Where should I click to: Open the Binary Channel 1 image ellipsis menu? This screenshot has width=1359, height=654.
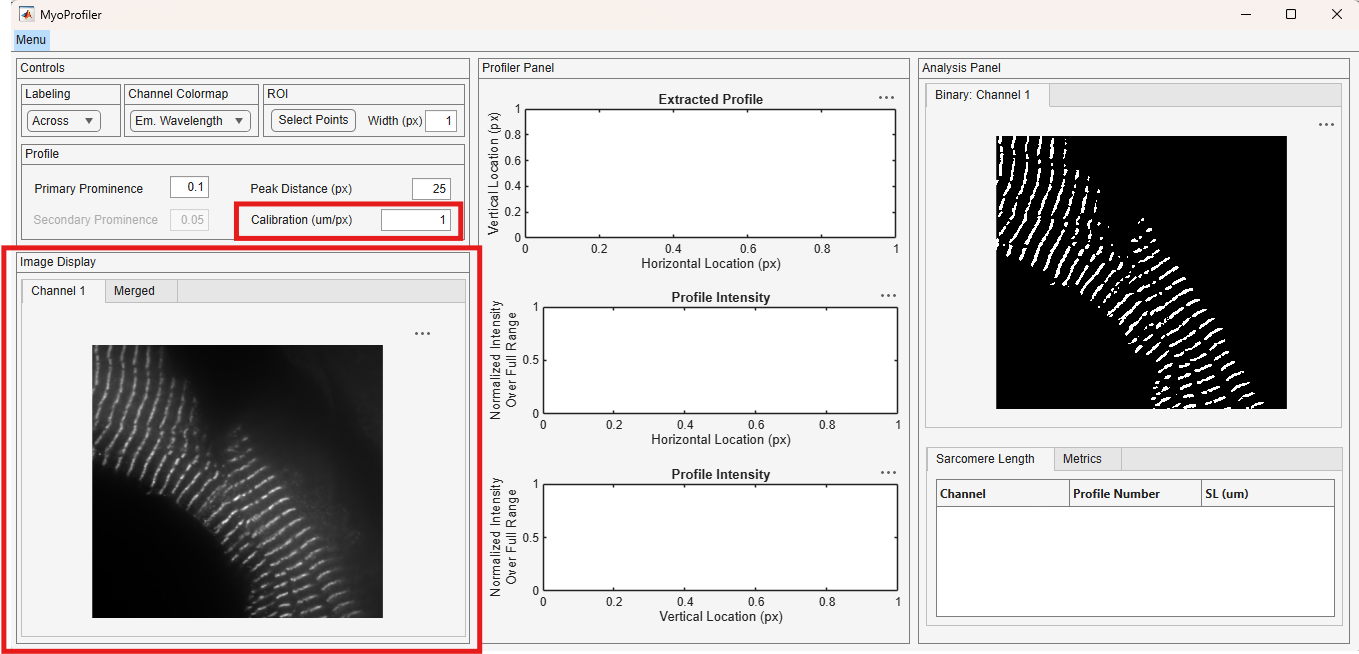[1326, 125]
